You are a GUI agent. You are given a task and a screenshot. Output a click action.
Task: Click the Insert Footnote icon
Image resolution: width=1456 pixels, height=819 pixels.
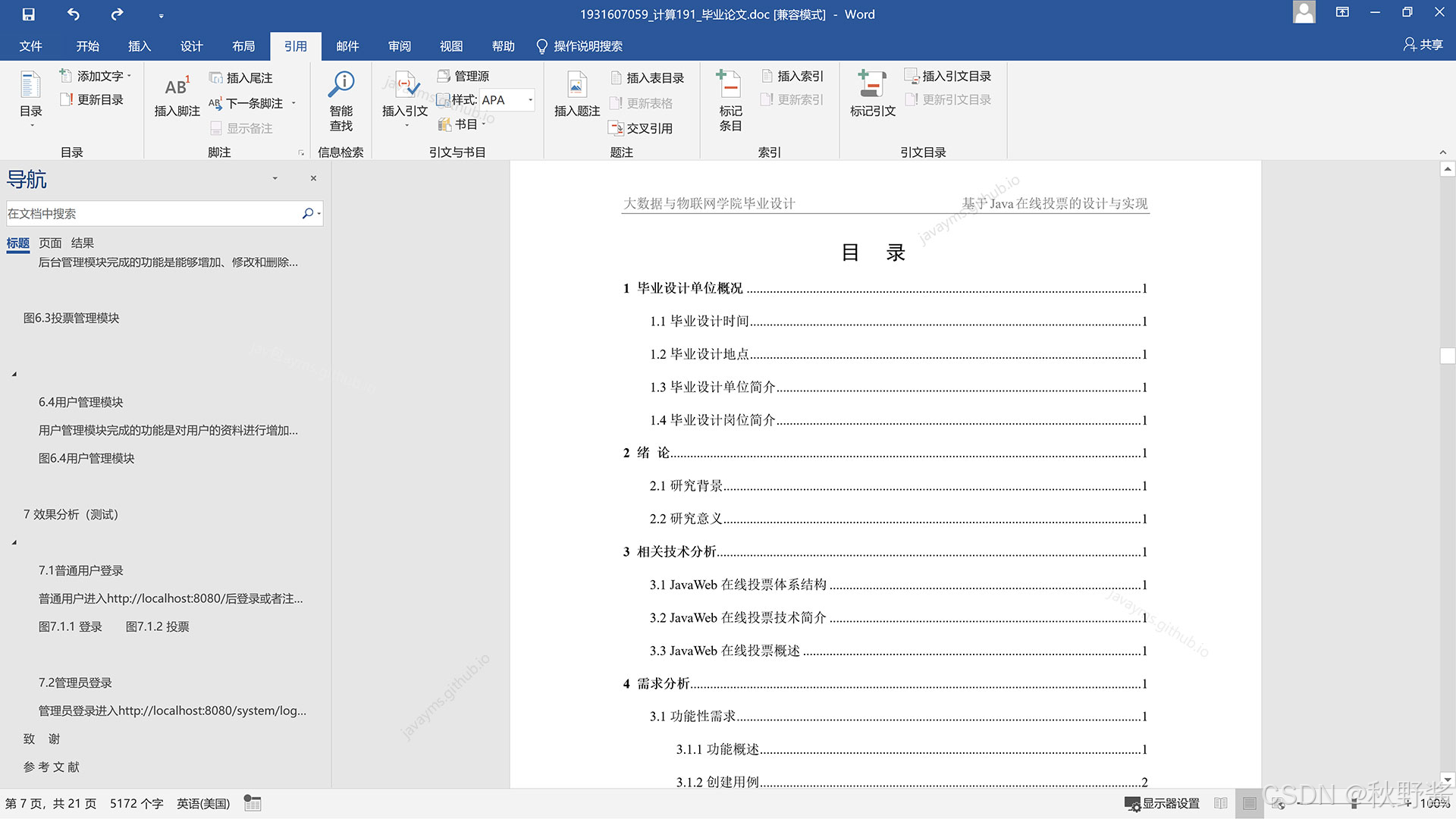[177, 87]
